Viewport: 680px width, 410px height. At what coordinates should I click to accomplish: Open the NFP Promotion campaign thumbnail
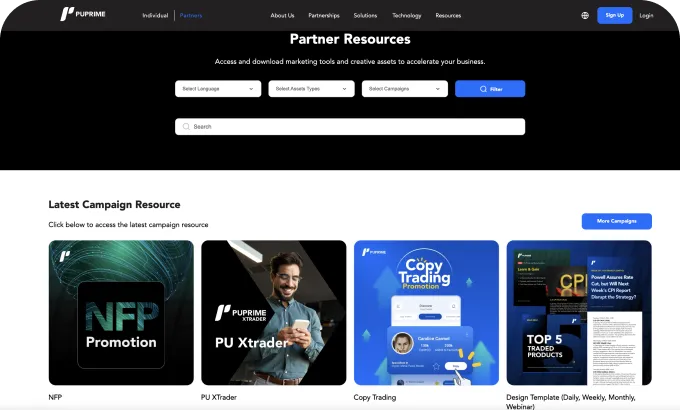[121, 313]
